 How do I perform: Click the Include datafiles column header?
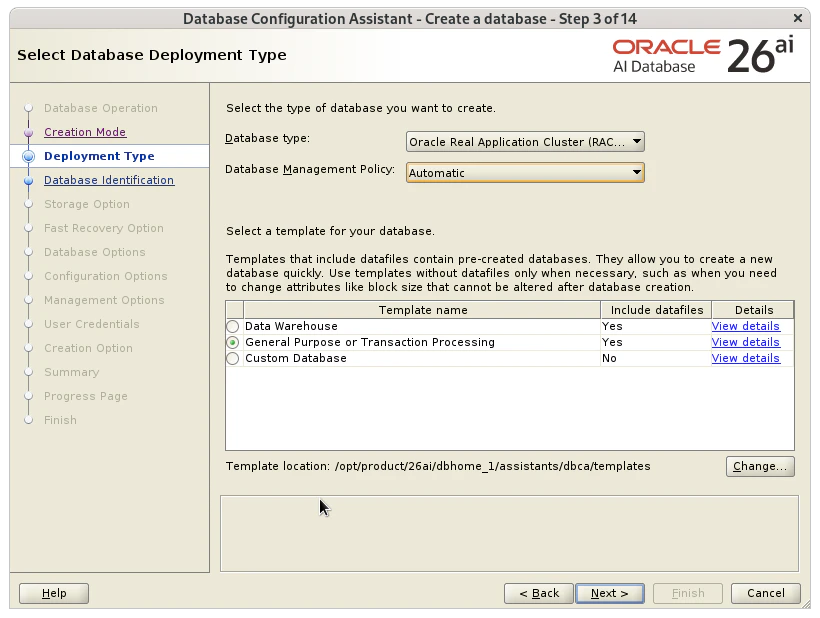pos(656,310)
